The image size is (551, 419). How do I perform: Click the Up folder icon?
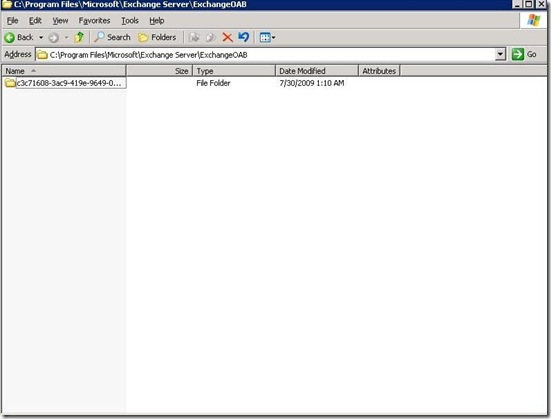click(x=79, y=37)
